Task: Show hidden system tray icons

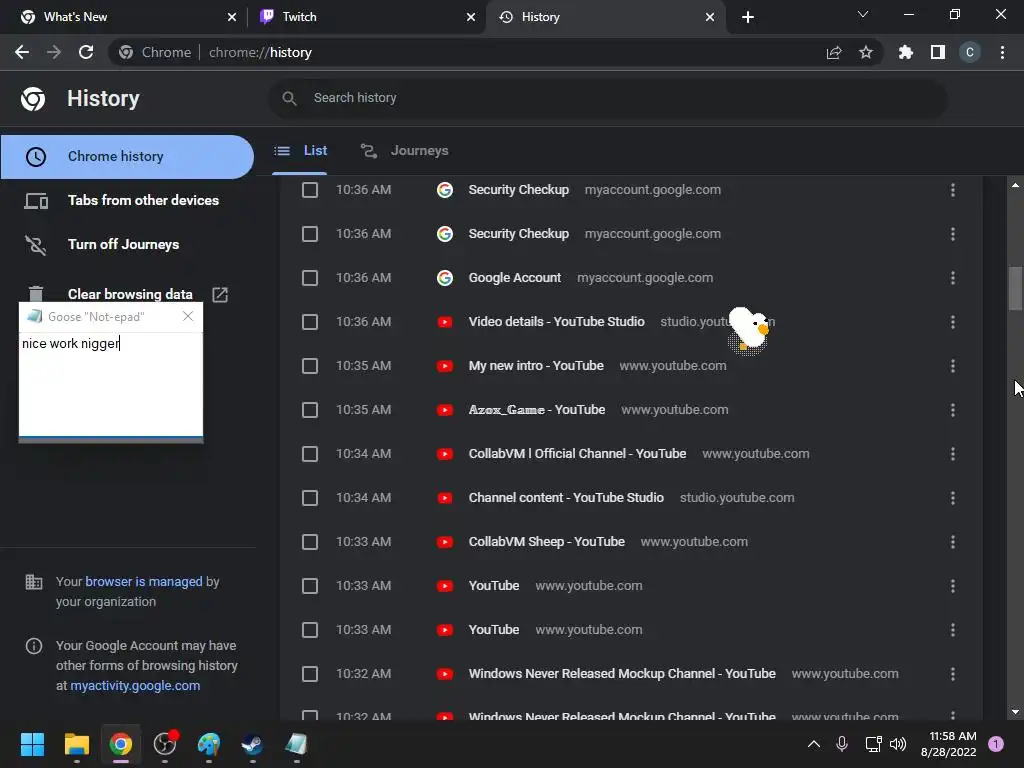Action: (x=814, y=744)
